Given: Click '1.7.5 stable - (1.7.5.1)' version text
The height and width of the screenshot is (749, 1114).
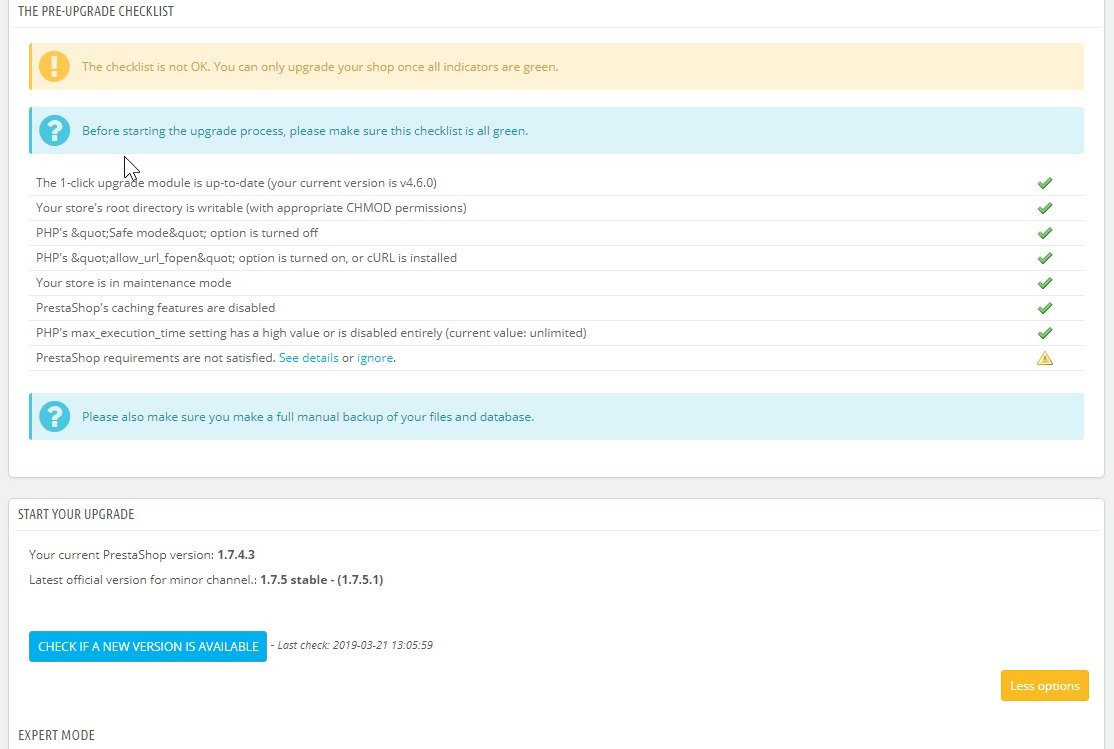Looking at the screenshot, I should click(321, 579).
